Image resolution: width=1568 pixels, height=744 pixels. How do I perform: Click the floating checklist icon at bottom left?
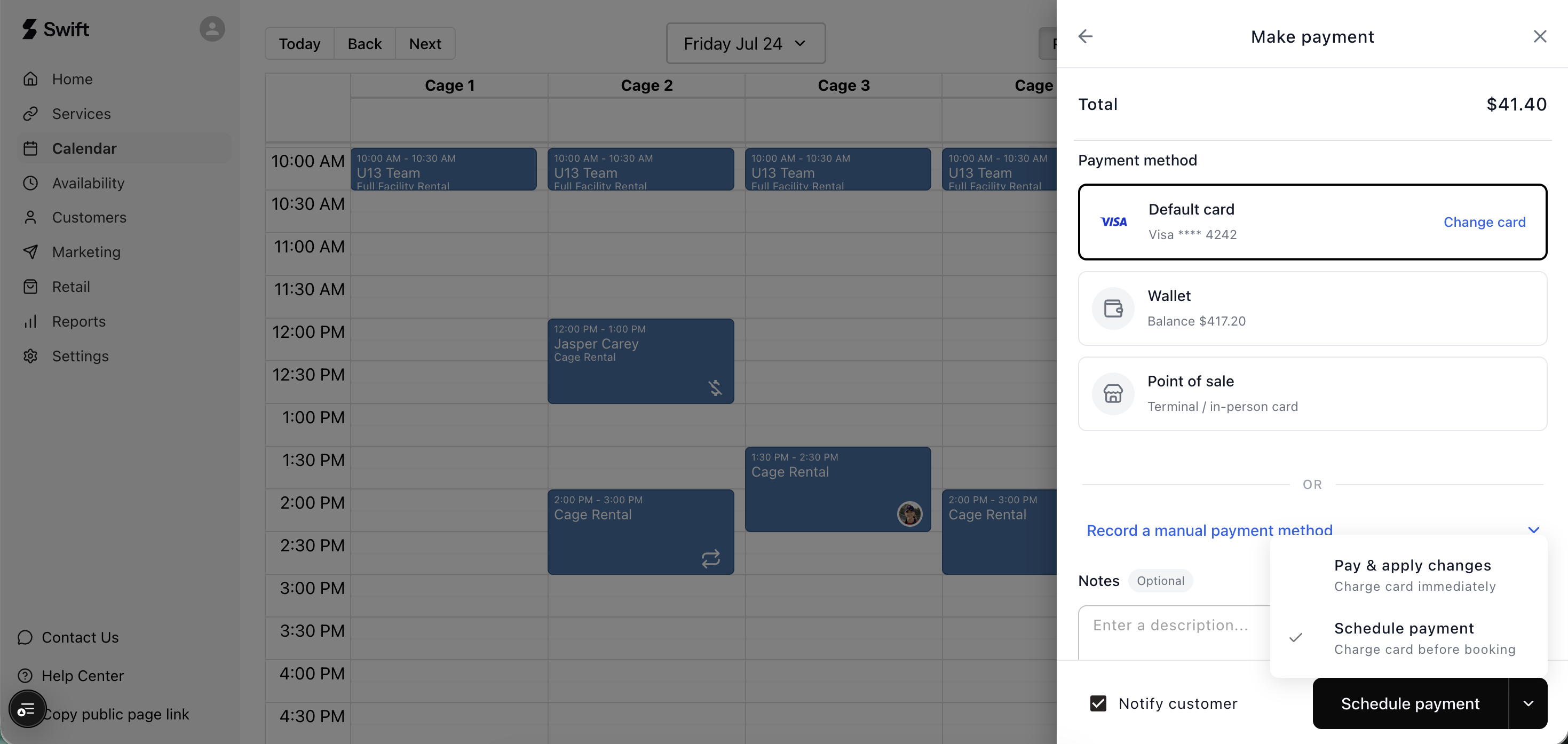point(27,709)
